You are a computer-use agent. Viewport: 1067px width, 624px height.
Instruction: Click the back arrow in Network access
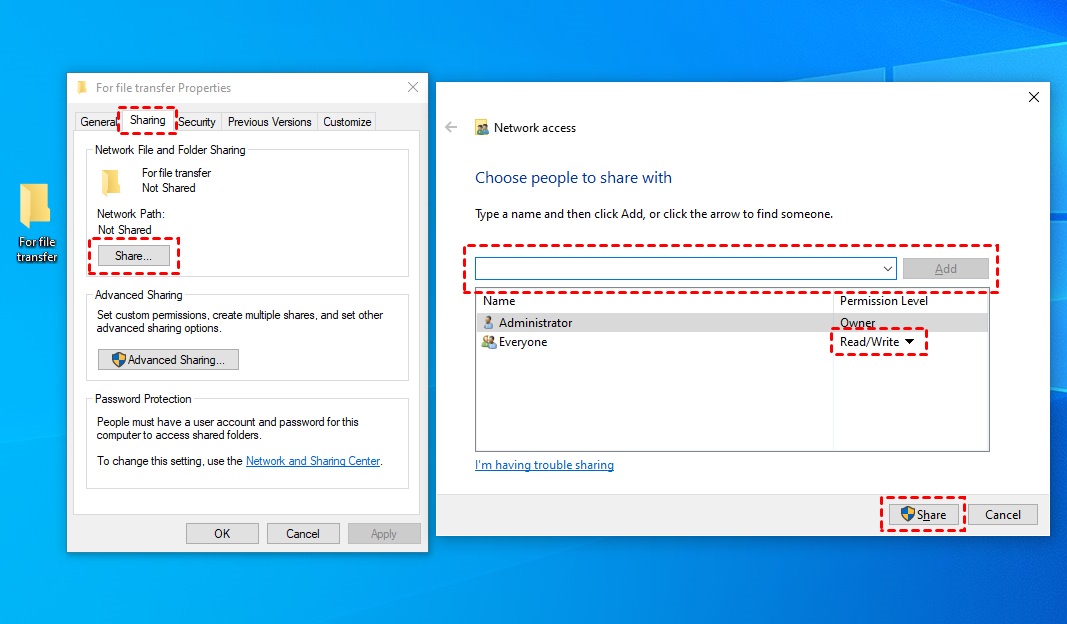point(451,127)
